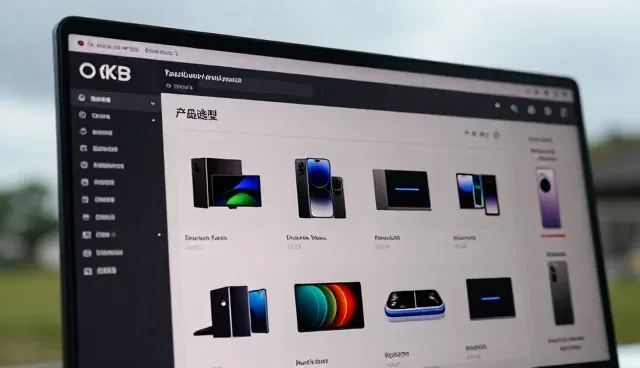Image resolution: width=640 pixels, height=368 pixels.
Task: Click the OKB logo in the sidebar
Action: click(x=105, y=72)
